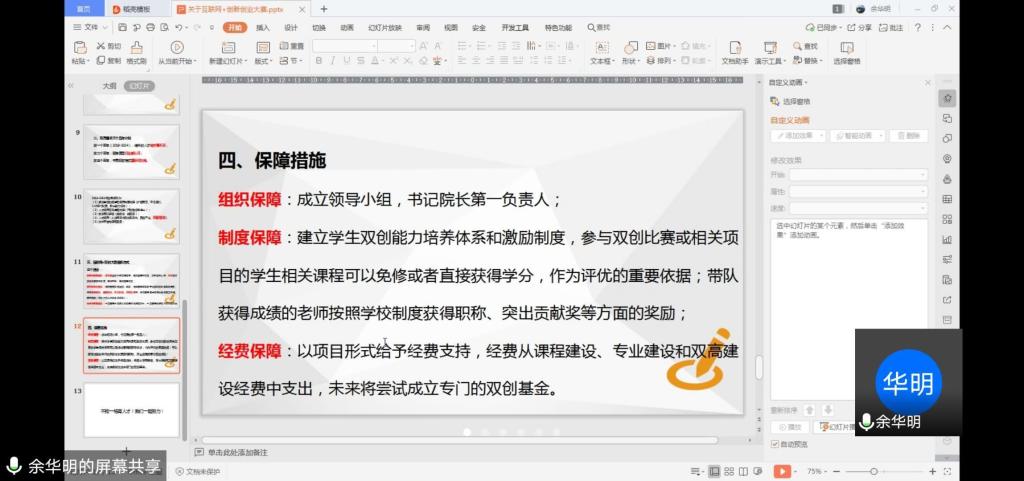Screen dimensions: 1024x481
Task: Start slideshow with the orange play button
Action: point(783,471)
